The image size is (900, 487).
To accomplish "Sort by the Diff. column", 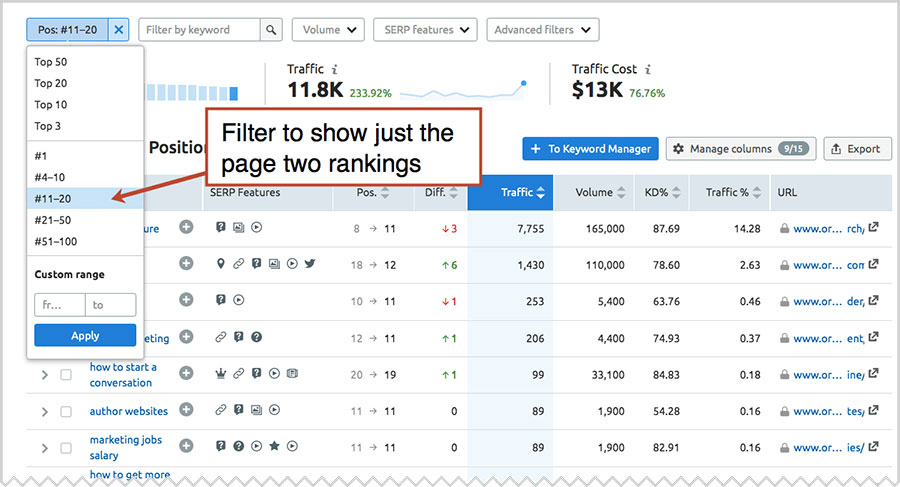I will (x=441, y=192).
